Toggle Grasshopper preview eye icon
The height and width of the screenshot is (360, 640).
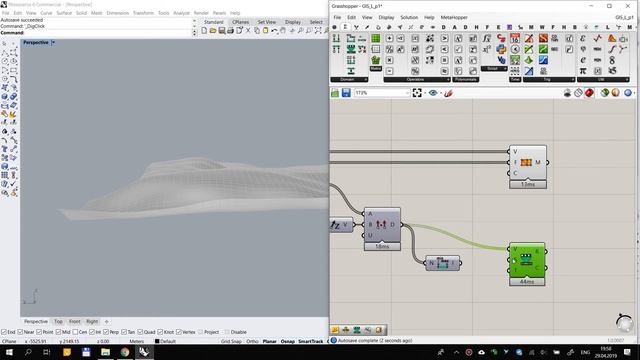coord(433,93)
